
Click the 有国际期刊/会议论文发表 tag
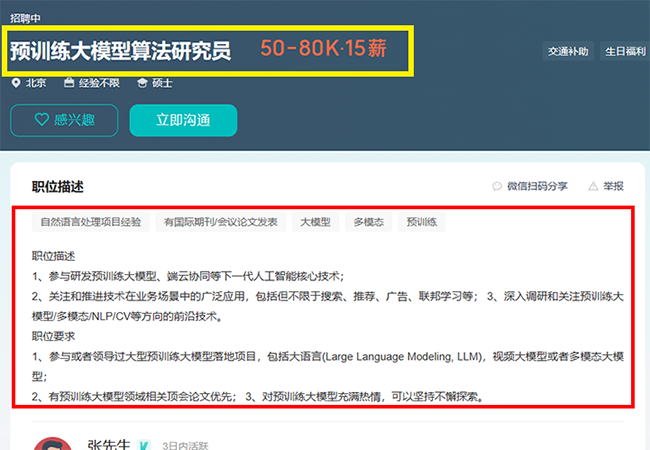pos(221,222)
